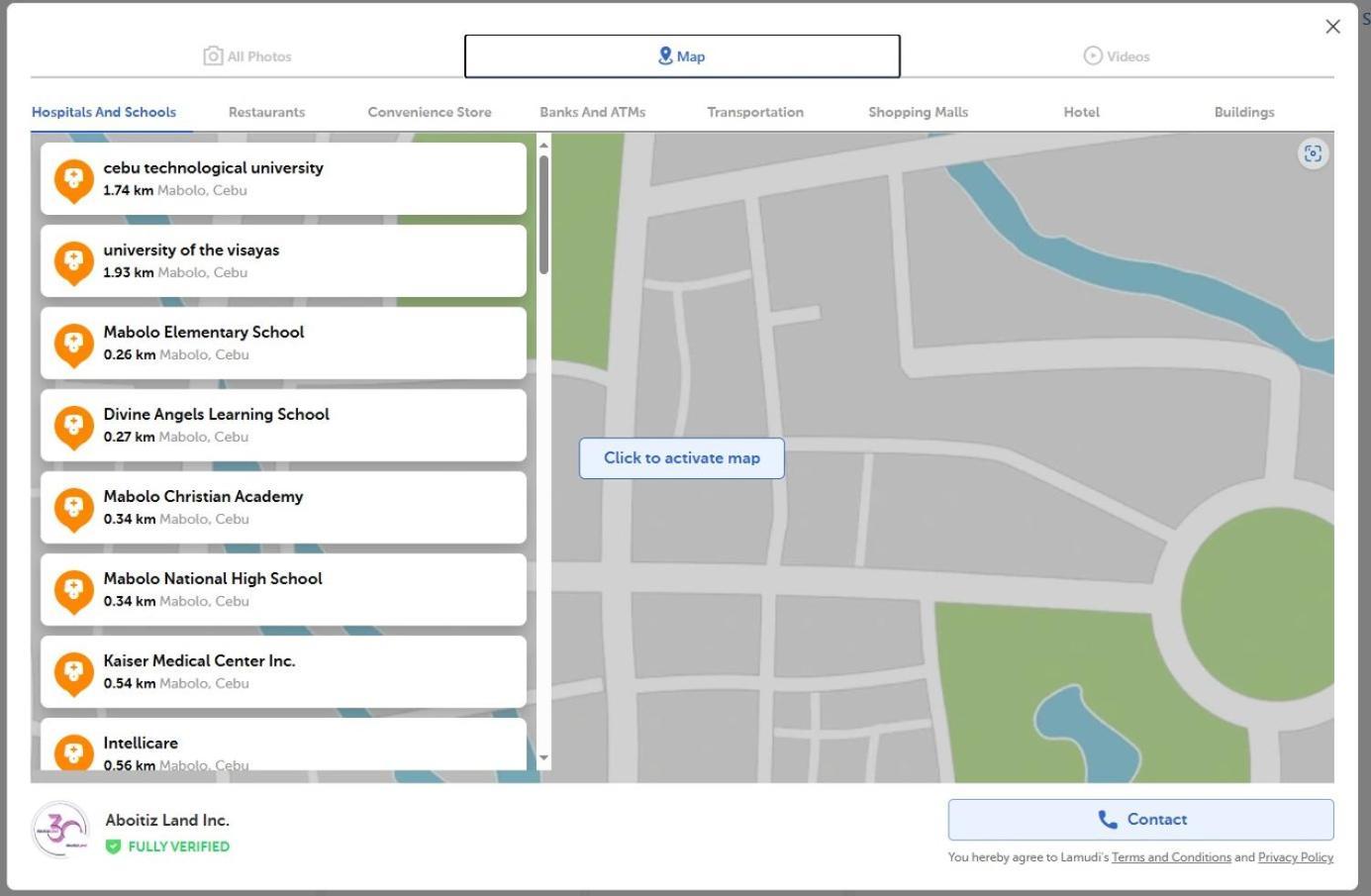Close the map dialog with the X
The width and height of the screenshot is (1371, 896).
tap(1332, 27)
